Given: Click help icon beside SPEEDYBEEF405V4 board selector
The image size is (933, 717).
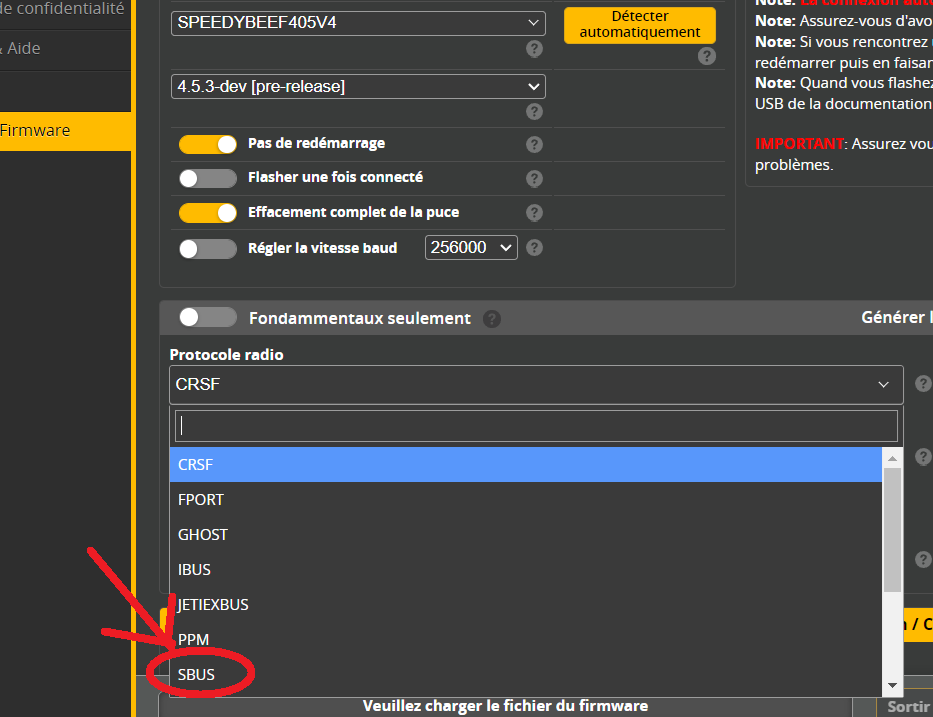Looking at the screenshot, I should 535,49.
